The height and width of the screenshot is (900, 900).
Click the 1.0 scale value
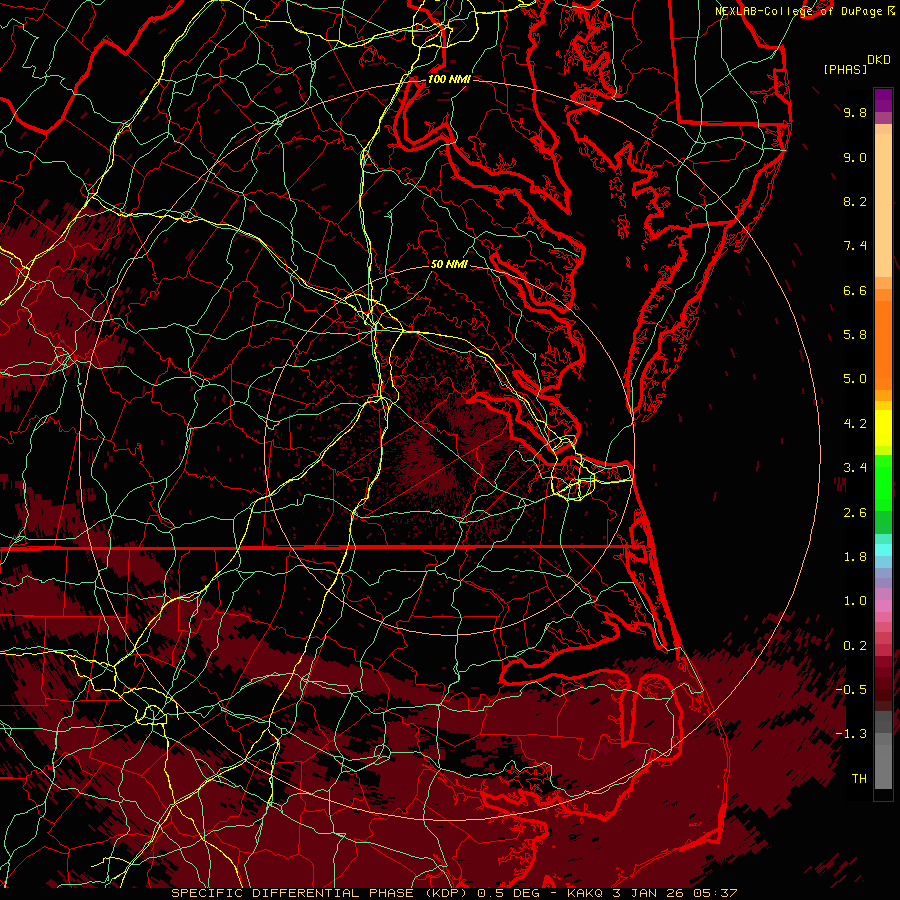[855, 601]
